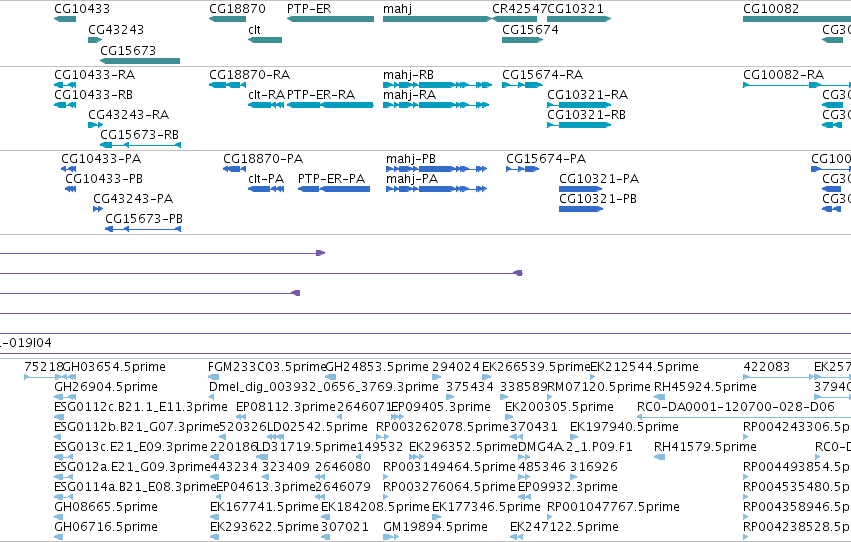
Task: Select the EK167741.5prime EST label
Action: (264, 507)
